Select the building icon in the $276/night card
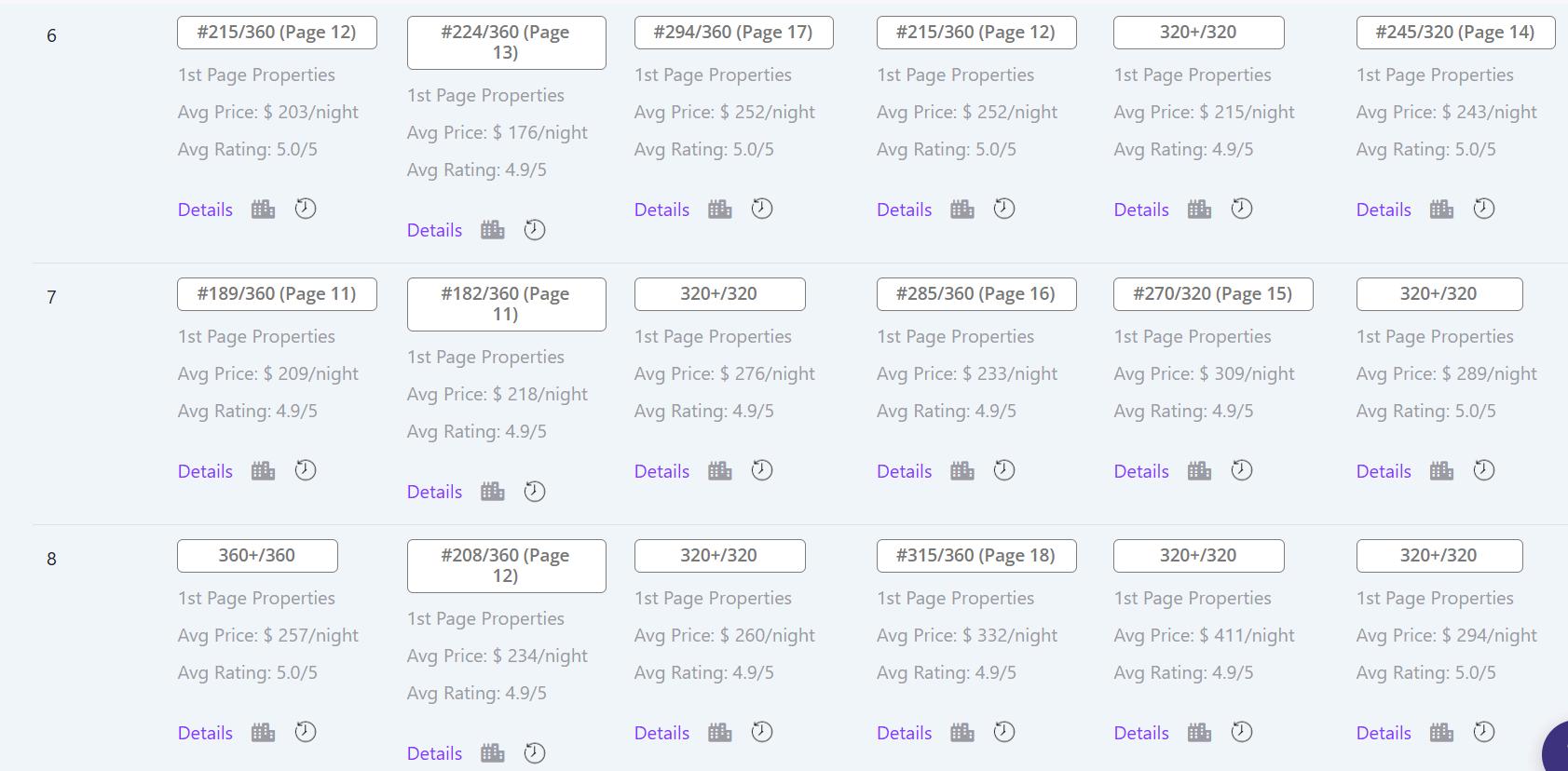The width and height of the screenshot is (1568, 771). (720, 471)
